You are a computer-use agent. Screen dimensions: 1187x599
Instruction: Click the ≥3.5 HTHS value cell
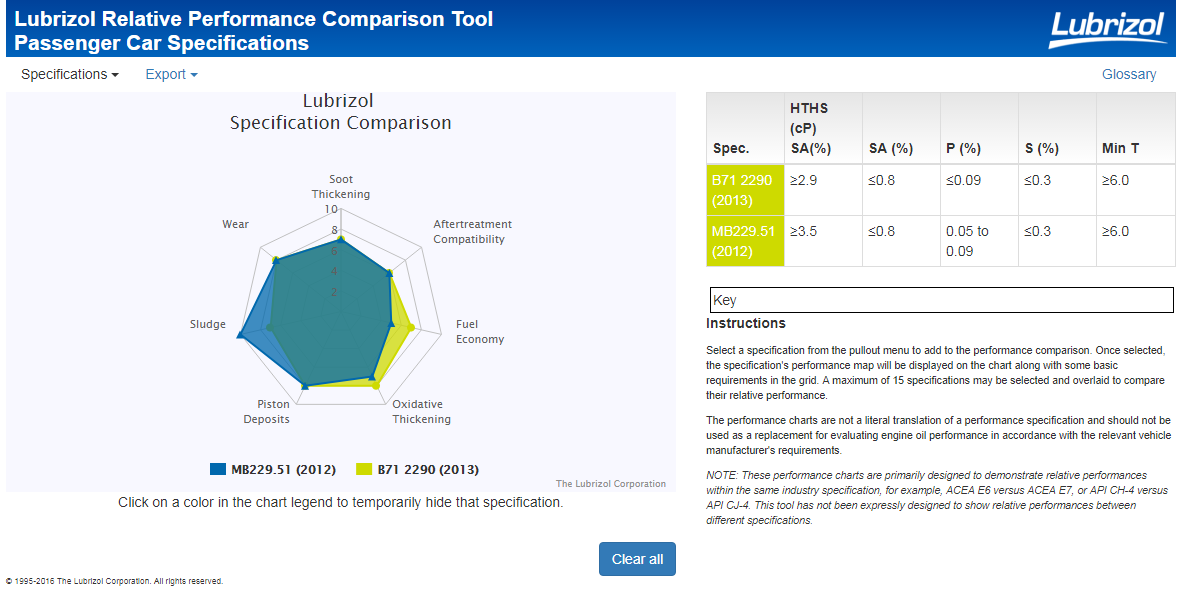click(823, 241)
